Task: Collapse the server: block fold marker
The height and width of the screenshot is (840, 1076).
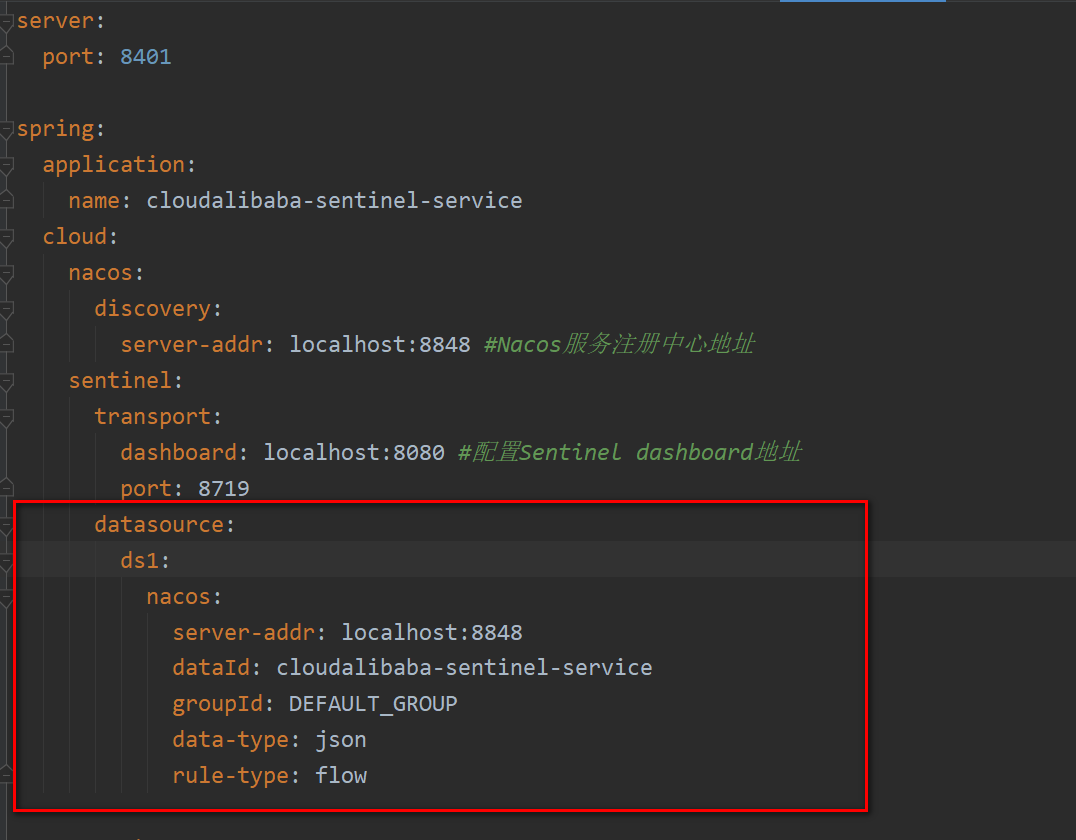Action: click(6, 21)
